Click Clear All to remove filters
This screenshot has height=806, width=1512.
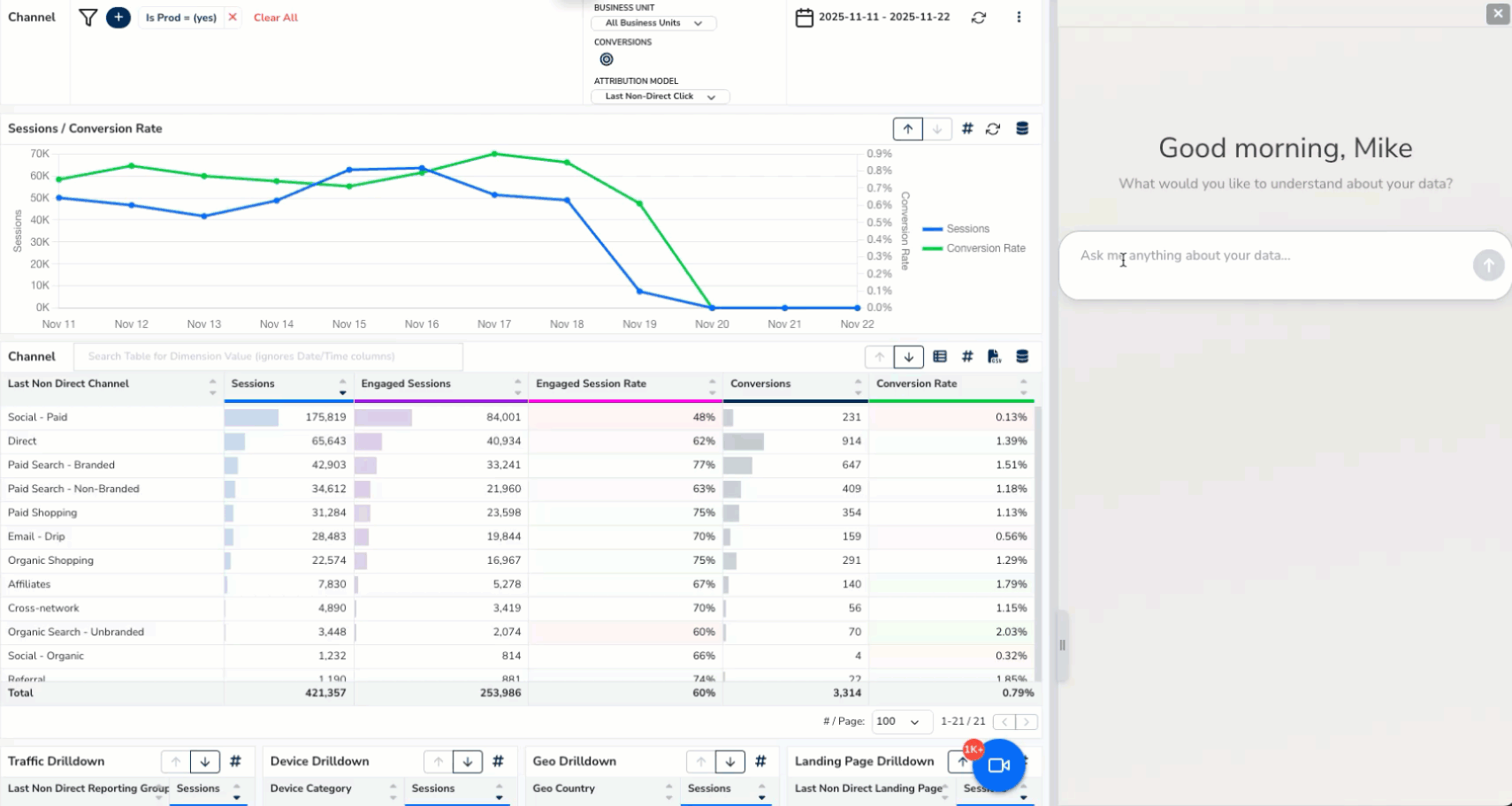(275, 17)
